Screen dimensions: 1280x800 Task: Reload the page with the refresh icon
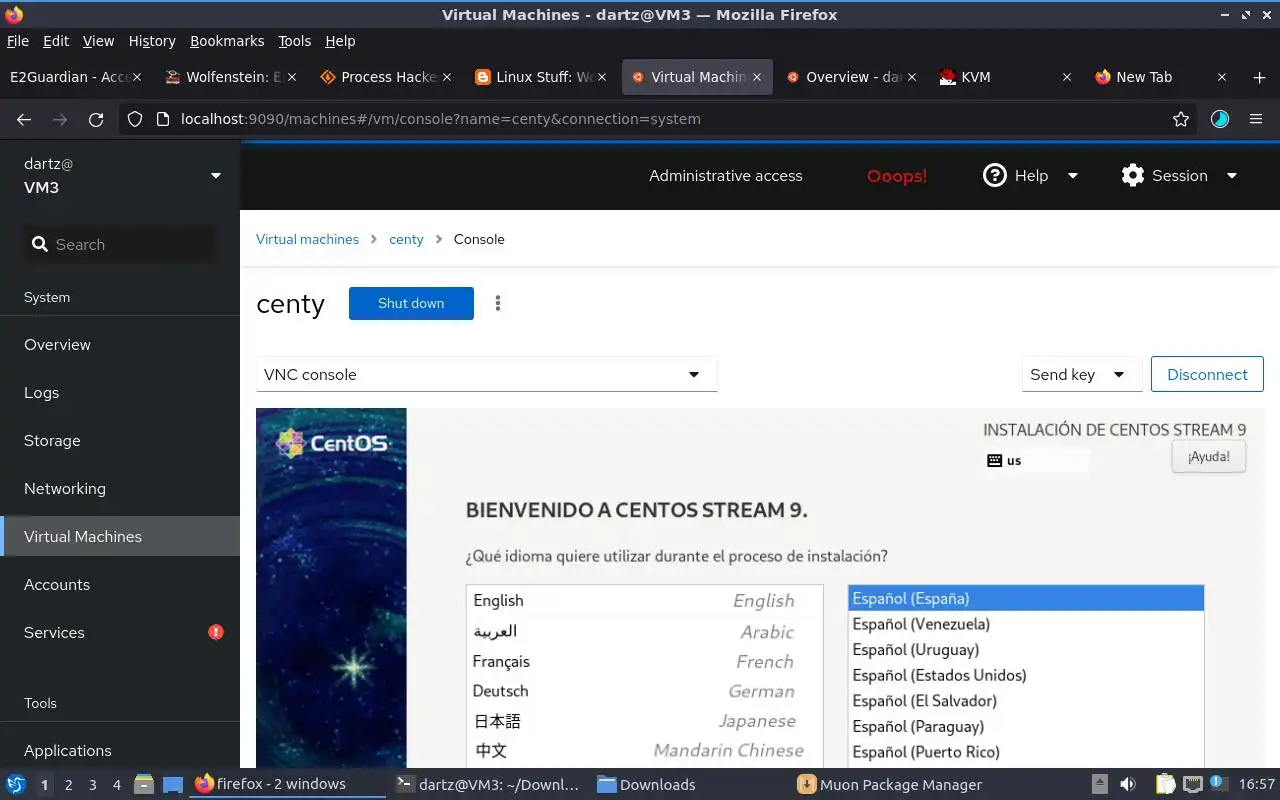[96, 119]
